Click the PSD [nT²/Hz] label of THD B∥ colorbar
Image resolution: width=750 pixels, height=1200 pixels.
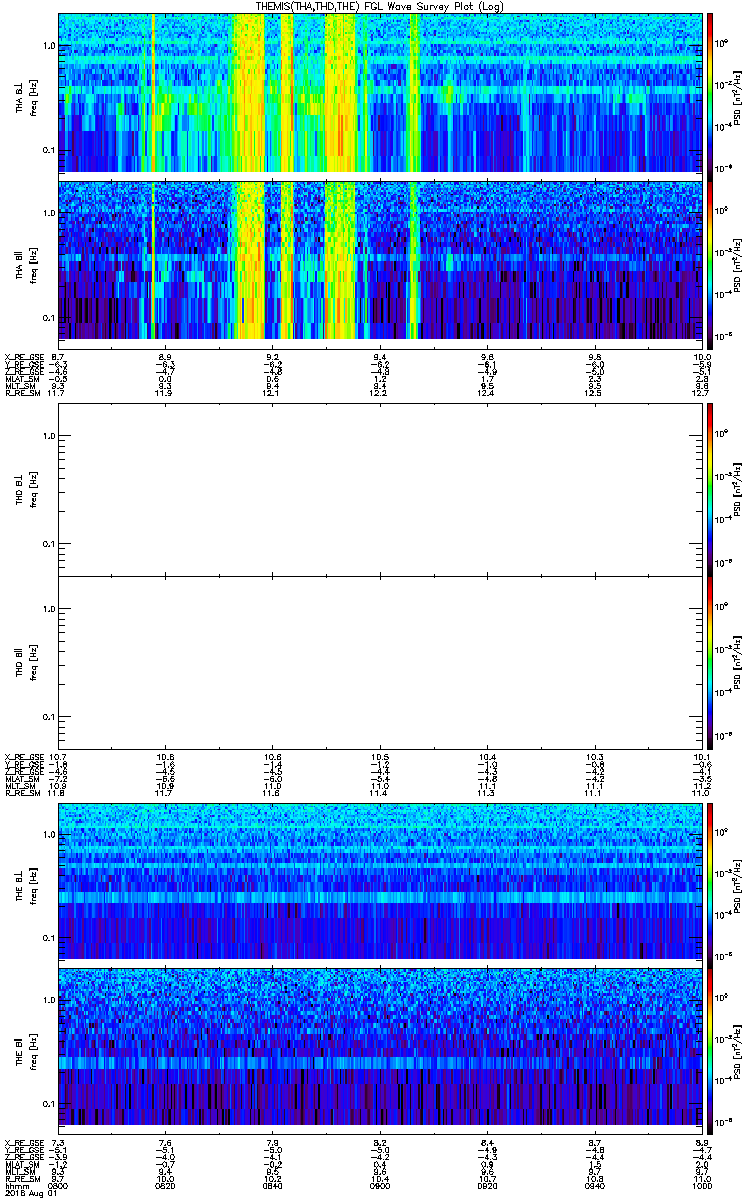(x=737, y=662)
